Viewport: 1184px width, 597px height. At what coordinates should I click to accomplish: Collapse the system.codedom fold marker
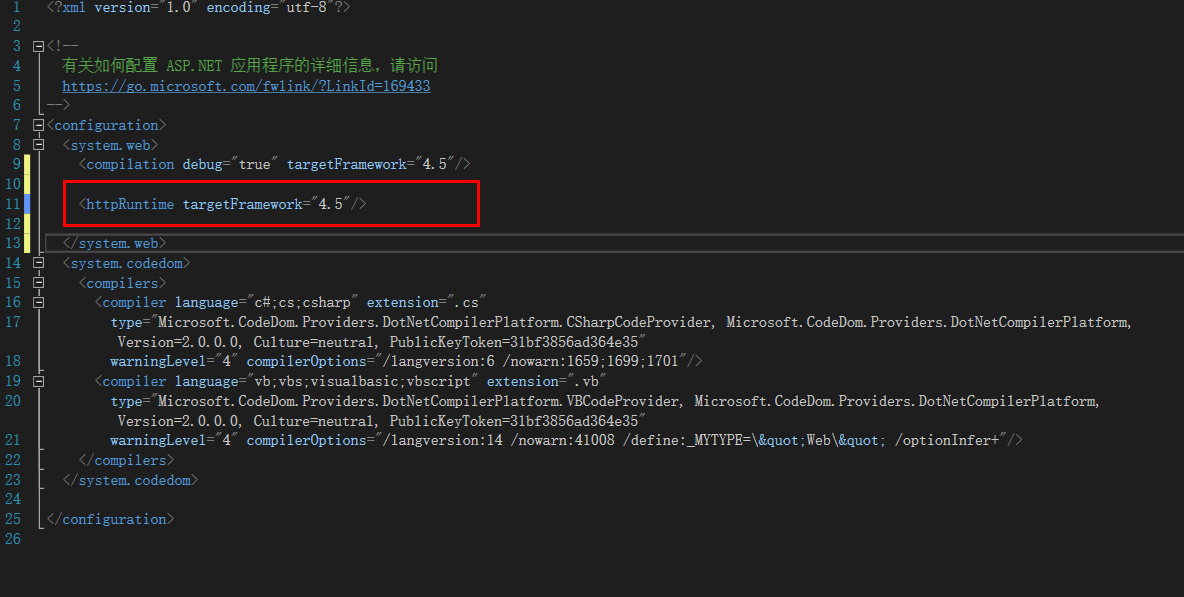tap(36, 262)
